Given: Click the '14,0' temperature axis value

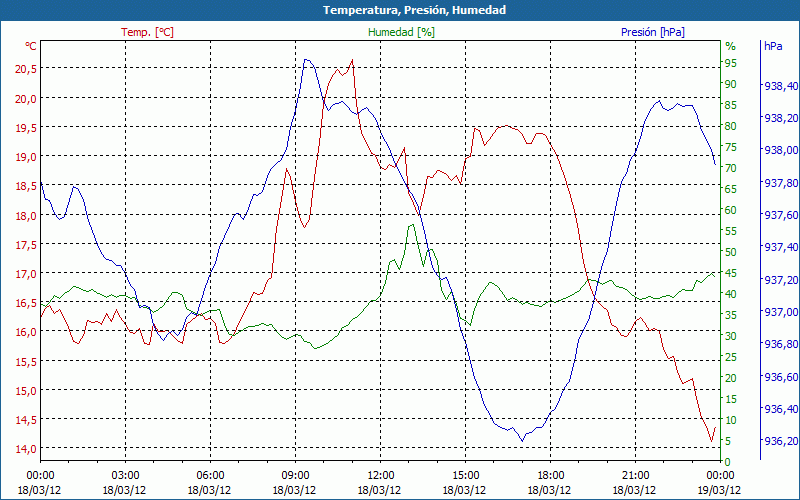Looking at the screenshot, I should 26,448.
